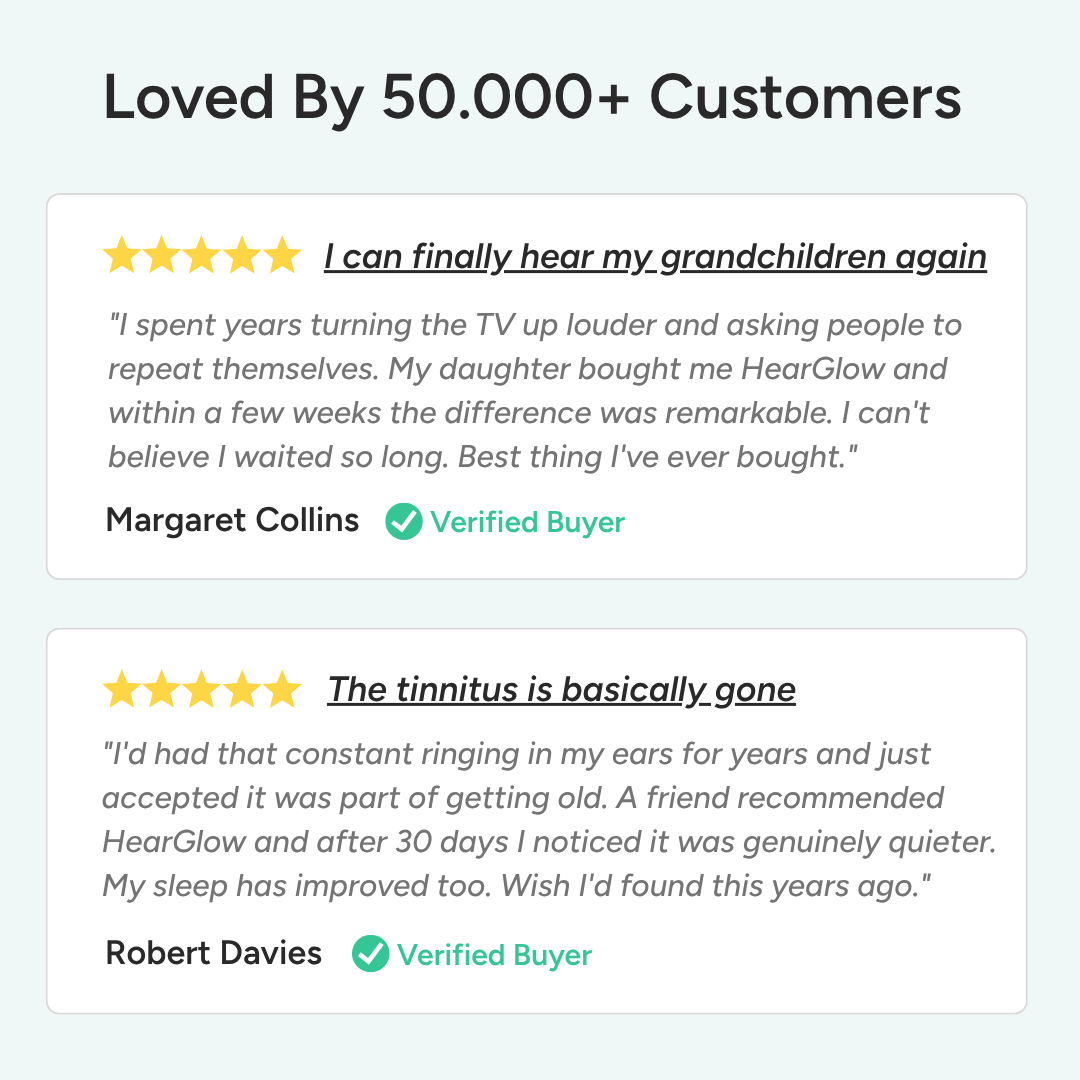Click the first star in Robert Davies' review

point(123,689)
